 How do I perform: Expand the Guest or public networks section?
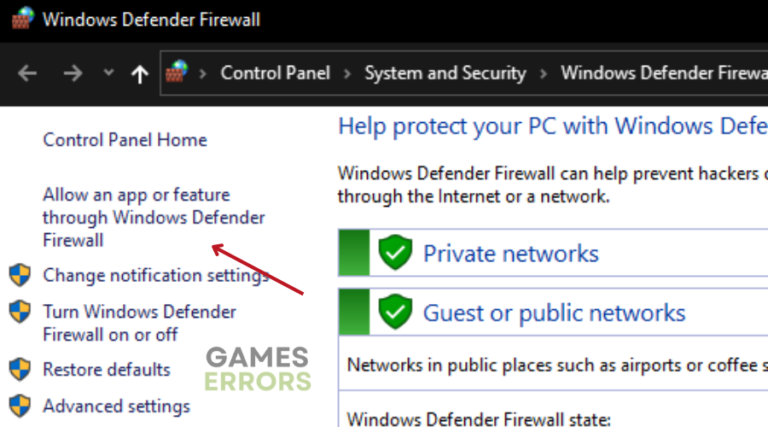point(554,312)
